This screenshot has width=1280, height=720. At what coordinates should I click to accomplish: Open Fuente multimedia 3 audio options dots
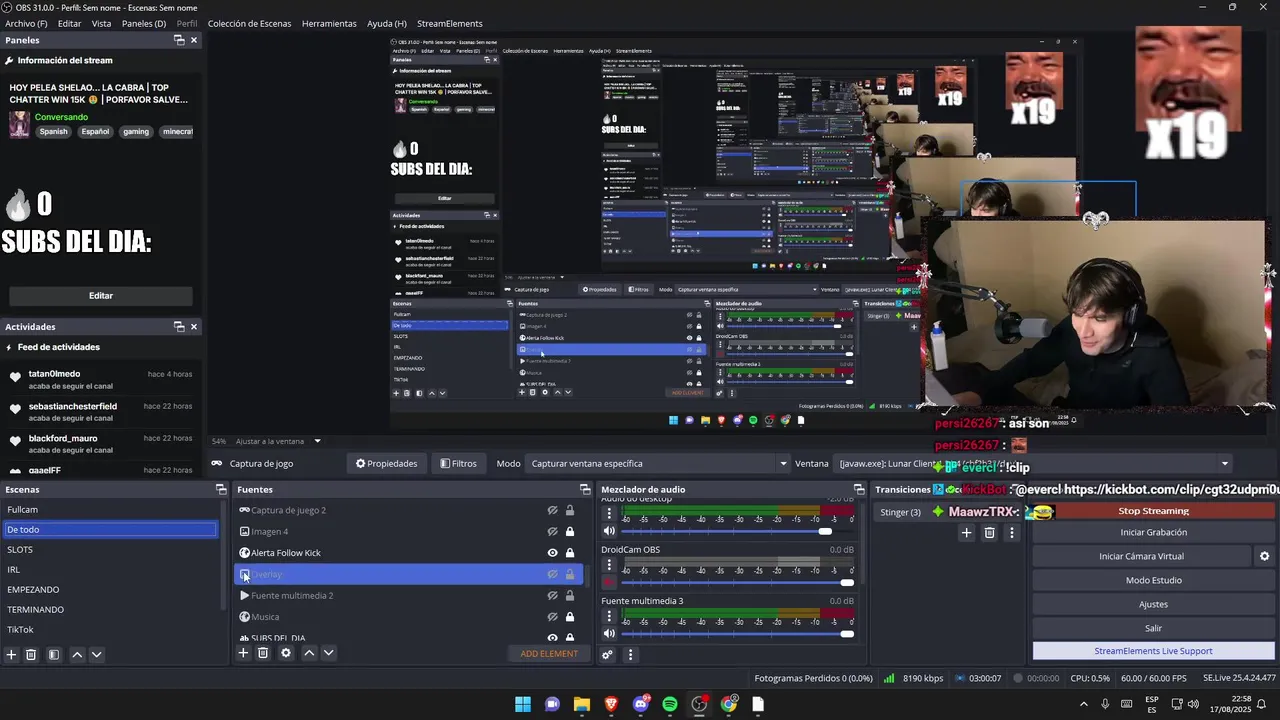[609, 617]
